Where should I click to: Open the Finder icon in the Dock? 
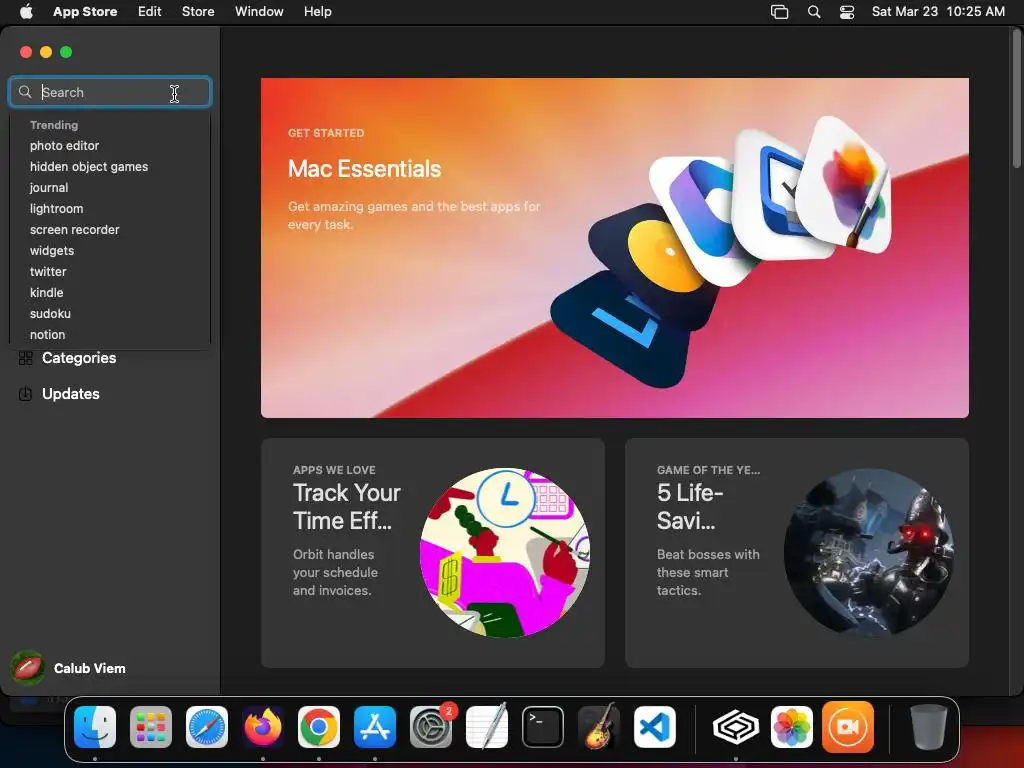coord(95,727)
